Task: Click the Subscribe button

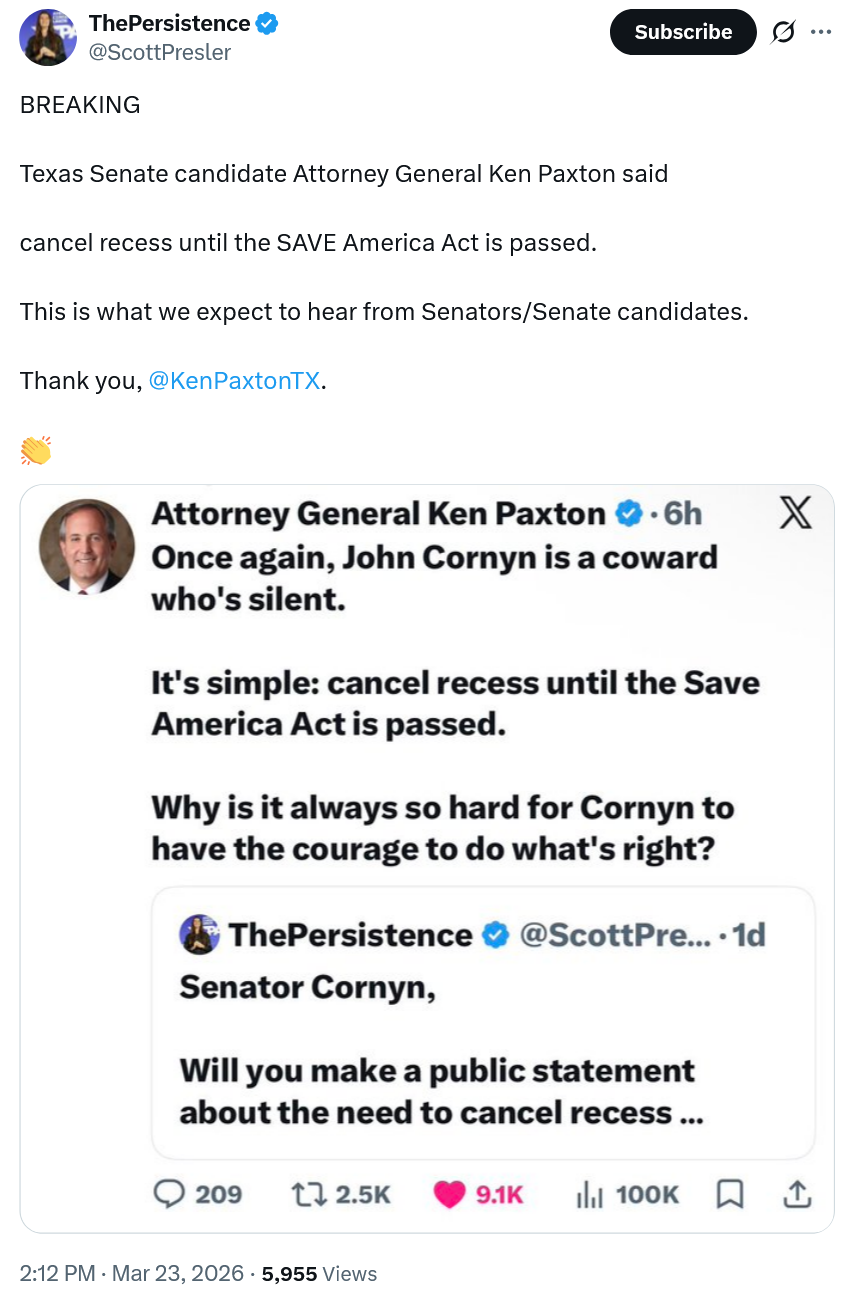Action: click(x=683, y=32)
